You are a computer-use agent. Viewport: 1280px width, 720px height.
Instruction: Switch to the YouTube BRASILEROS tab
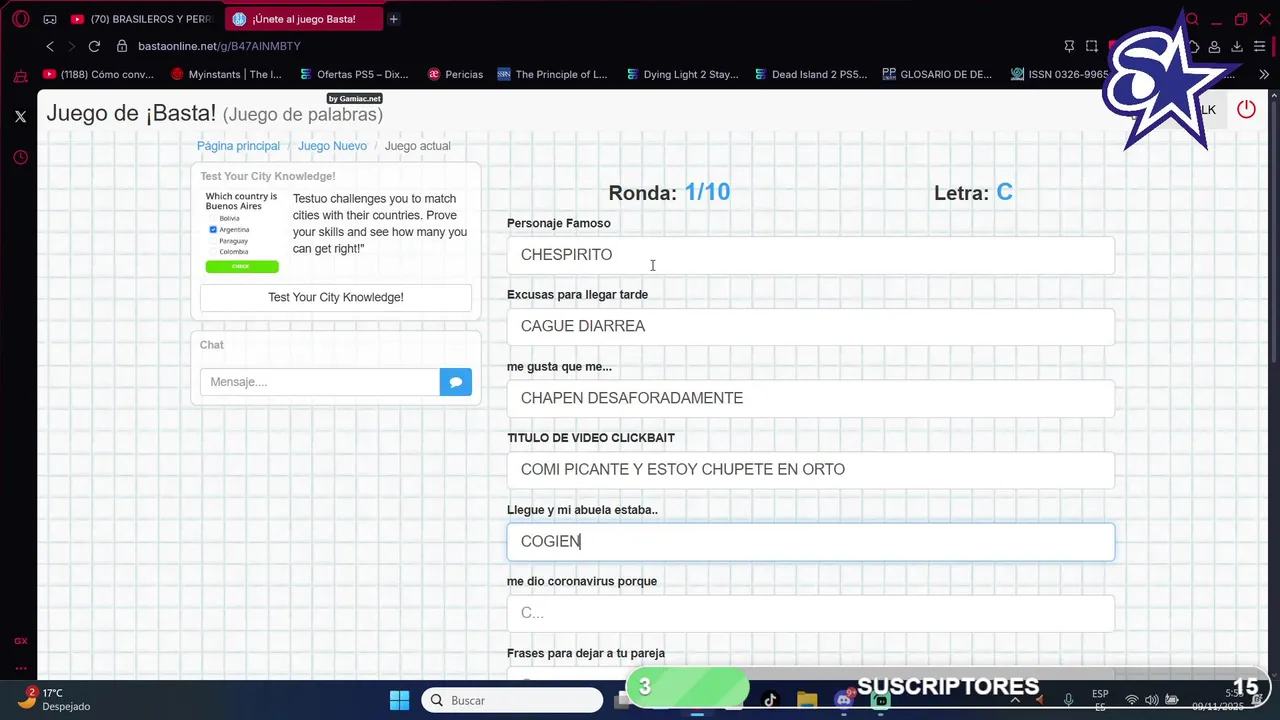point(143,19)
